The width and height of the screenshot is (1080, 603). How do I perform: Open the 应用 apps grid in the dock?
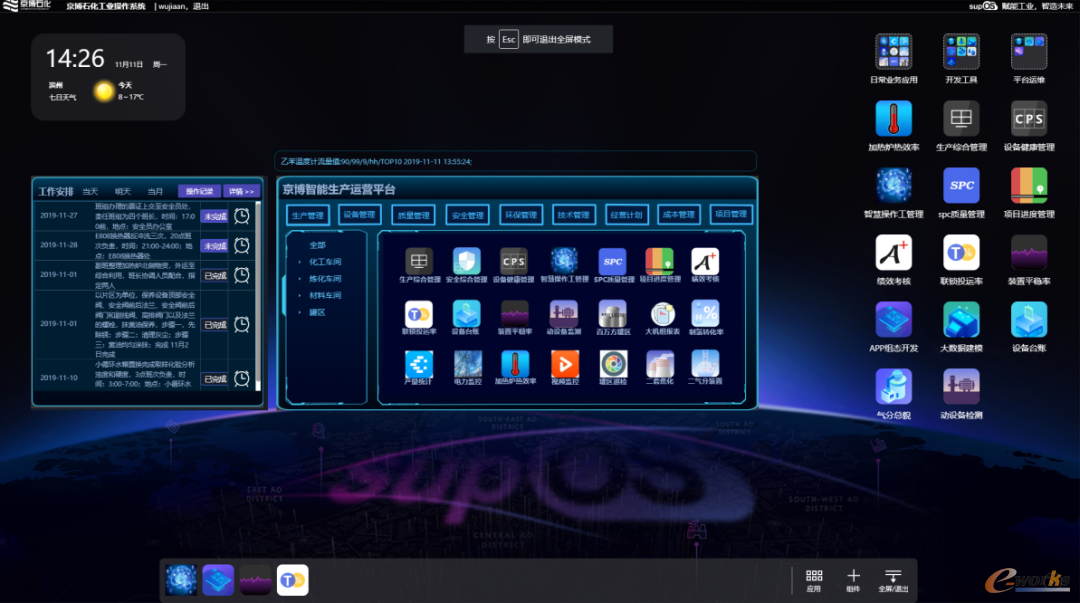813,580
